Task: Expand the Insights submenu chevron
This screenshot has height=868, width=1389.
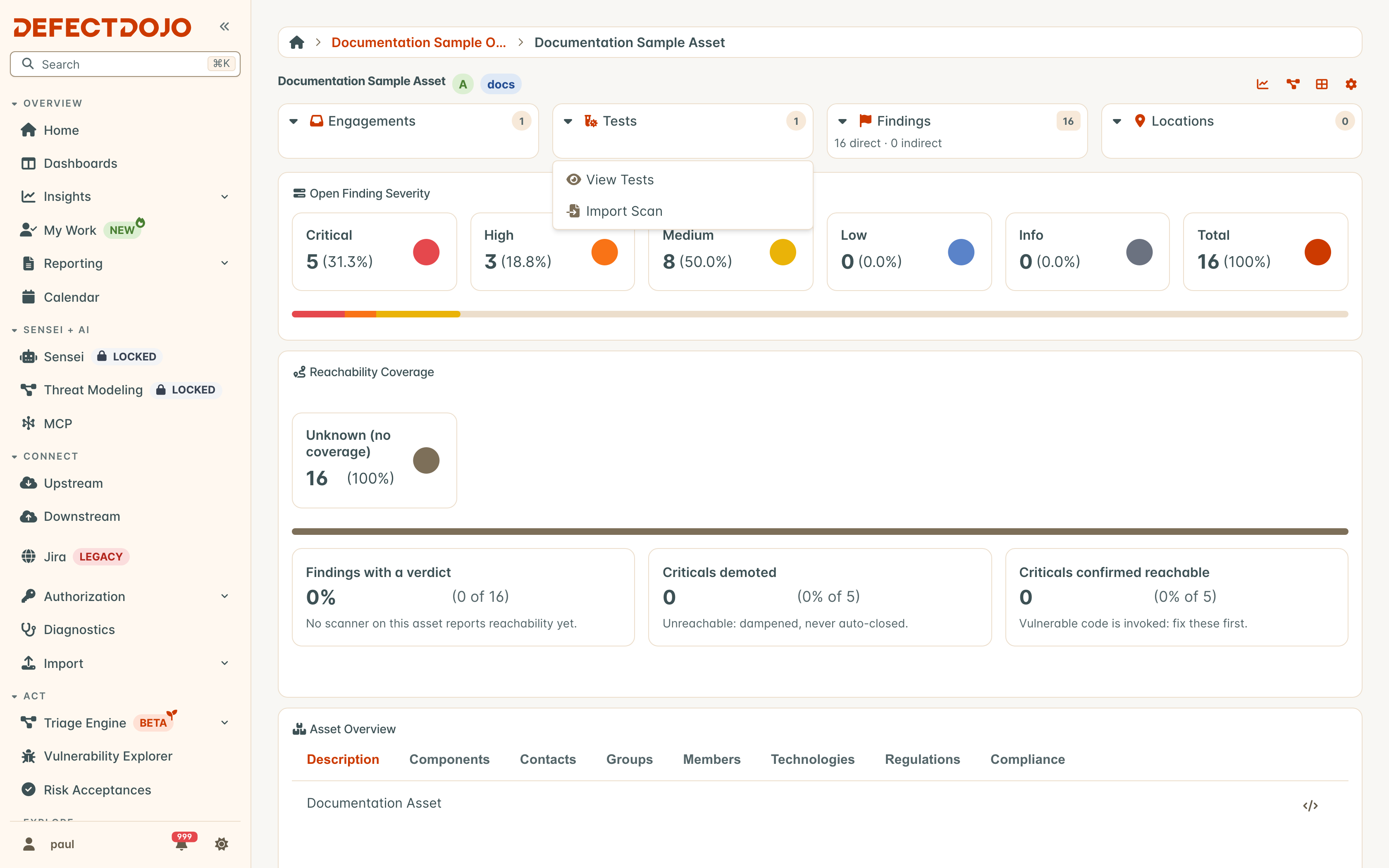Action: [x=224, y=197]
